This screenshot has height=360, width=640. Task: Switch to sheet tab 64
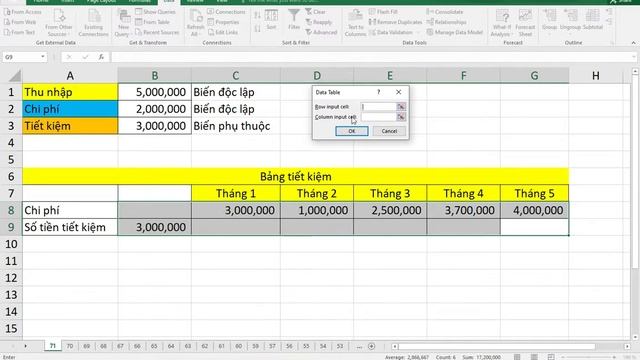pyautogui.click(x=171, y=346)
